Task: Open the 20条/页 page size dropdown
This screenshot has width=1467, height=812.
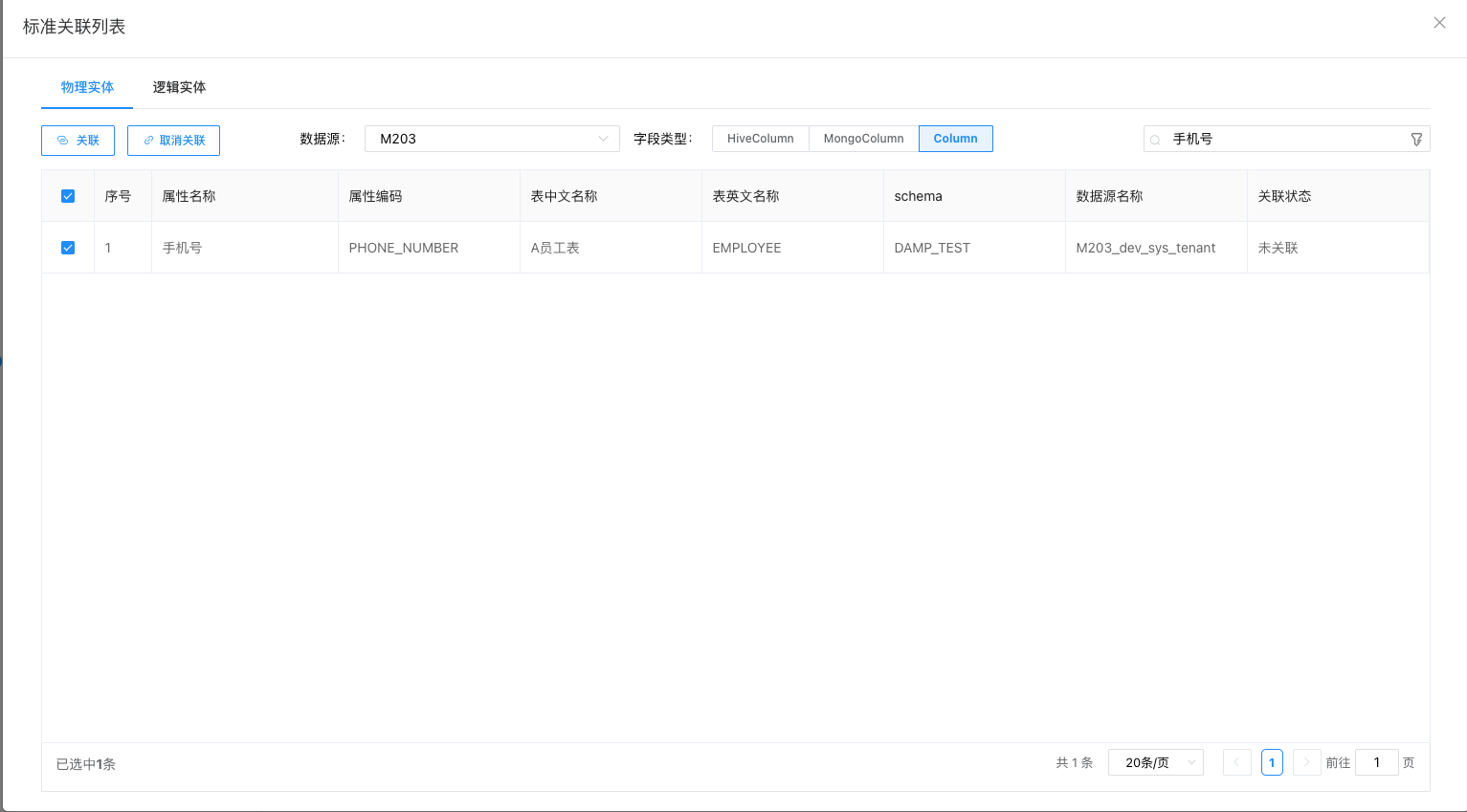Action: [x=1155, y=762]
